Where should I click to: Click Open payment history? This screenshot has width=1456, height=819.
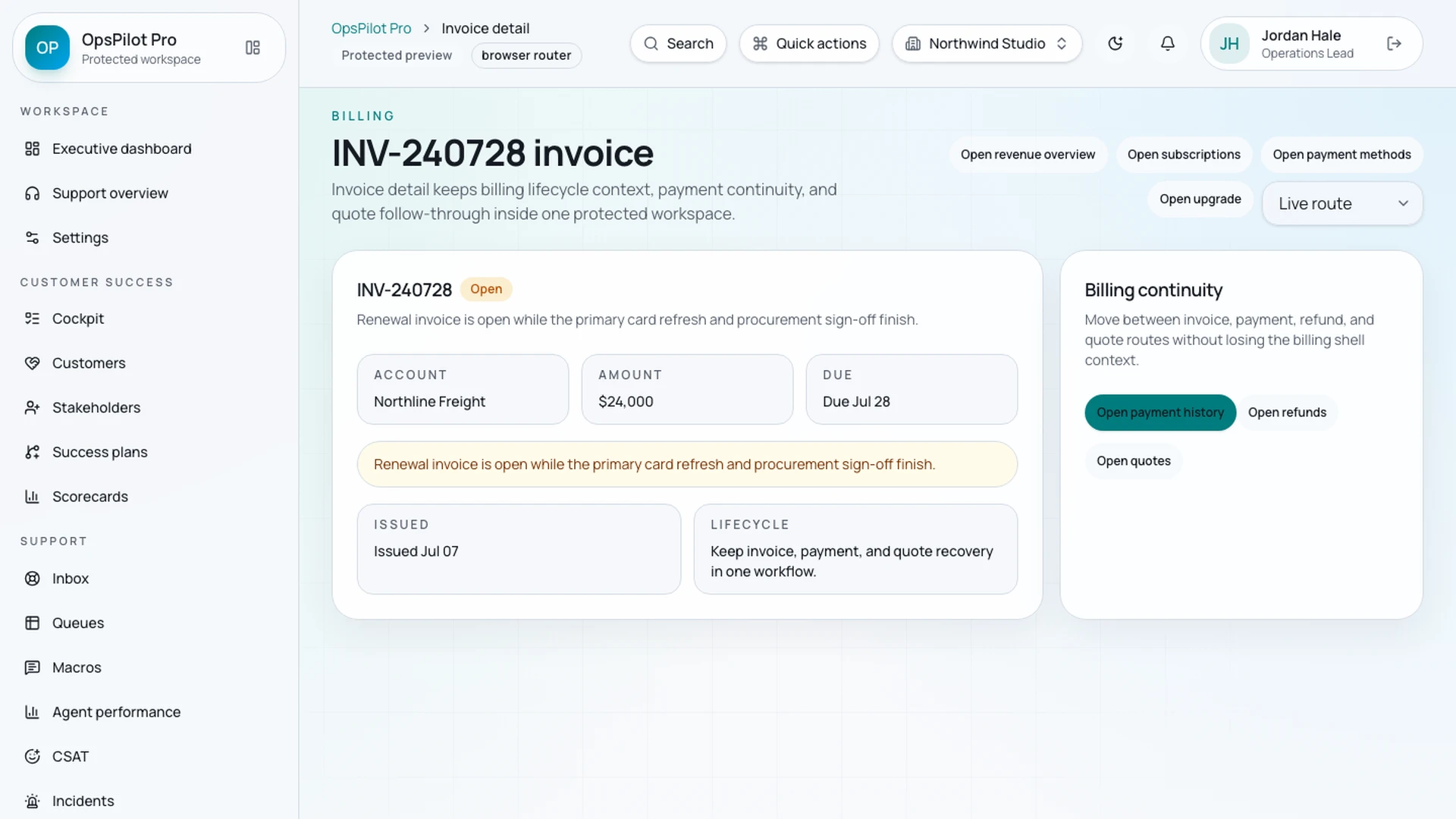tap(1160, 413)
